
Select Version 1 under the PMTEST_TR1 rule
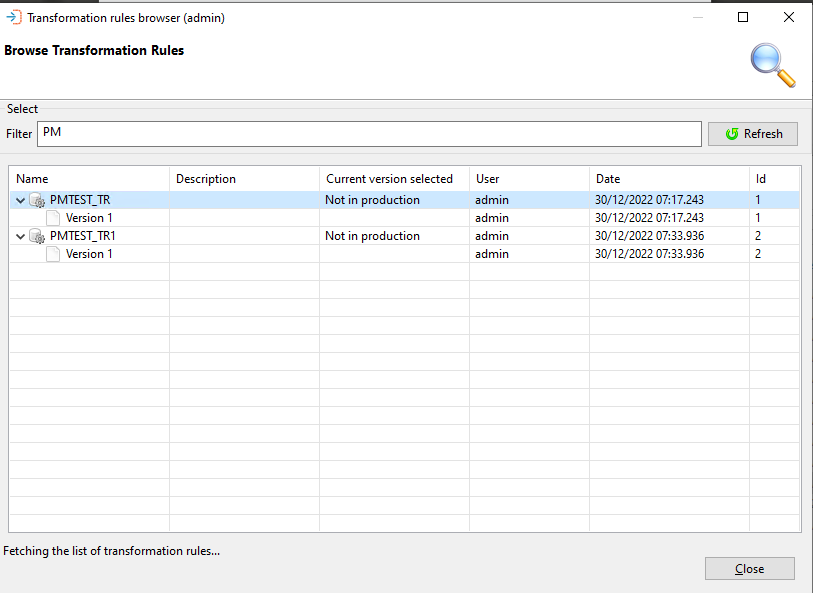click(89, 254)
